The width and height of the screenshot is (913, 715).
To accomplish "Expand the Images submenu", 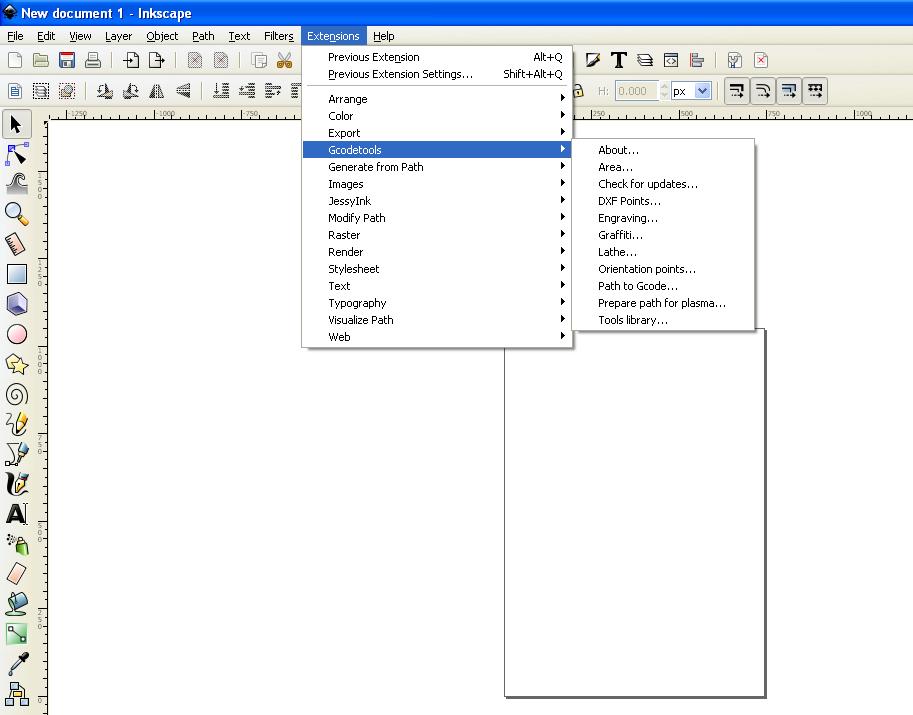I will 437,184.
